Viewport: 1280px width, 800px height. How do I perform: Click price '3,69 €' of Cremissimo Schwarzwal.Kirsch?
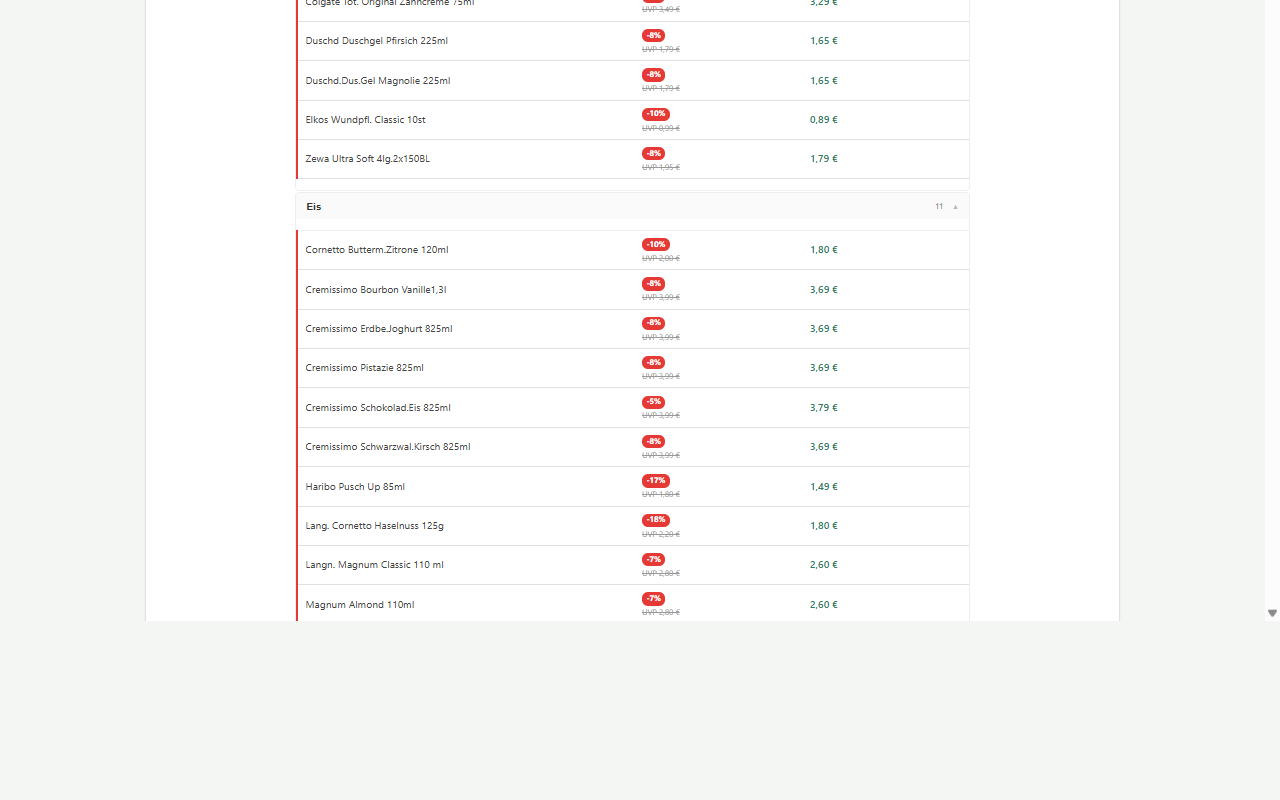coord(824,447)
